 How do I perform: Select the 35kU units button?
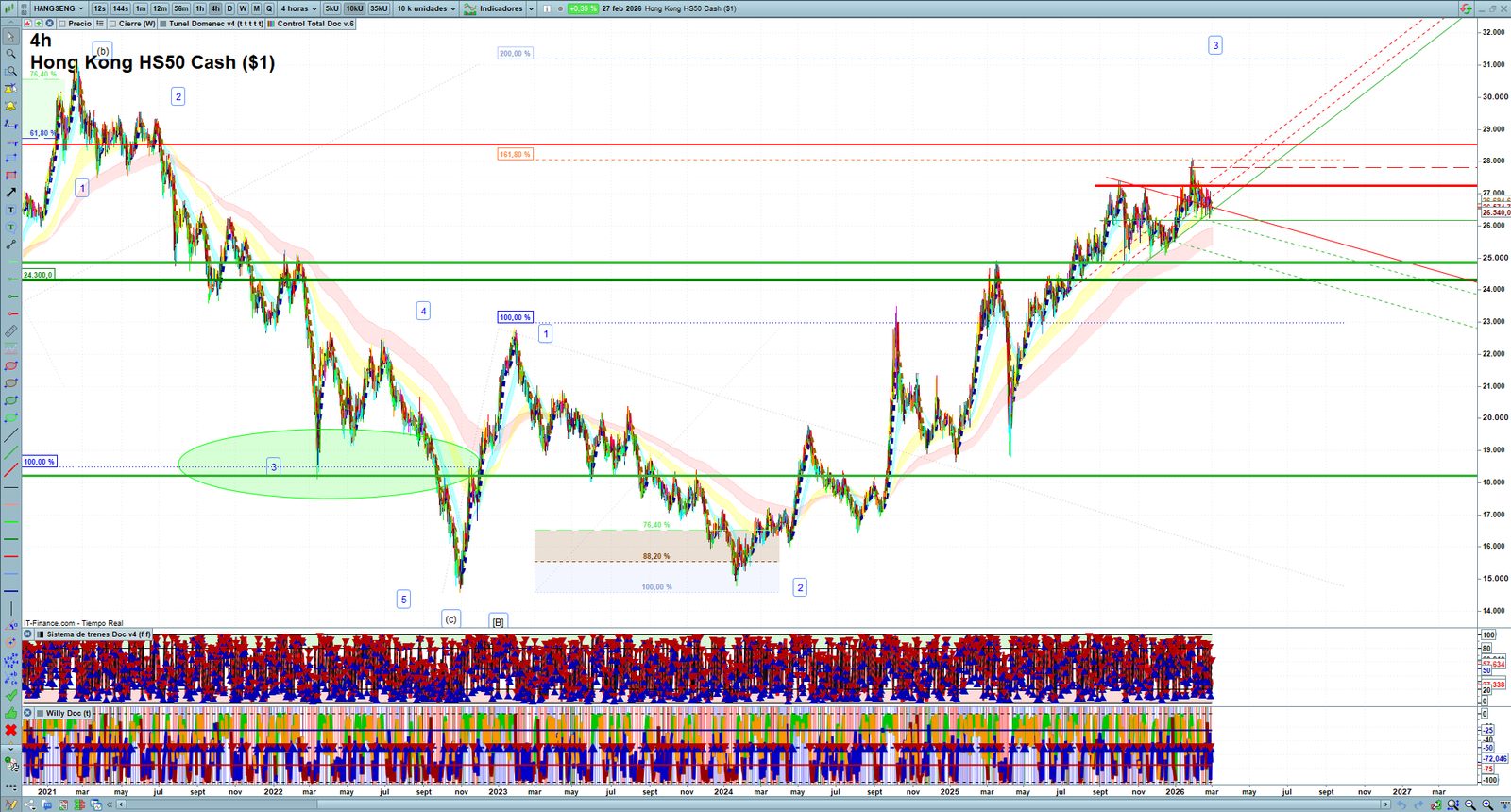click(379, 8)
